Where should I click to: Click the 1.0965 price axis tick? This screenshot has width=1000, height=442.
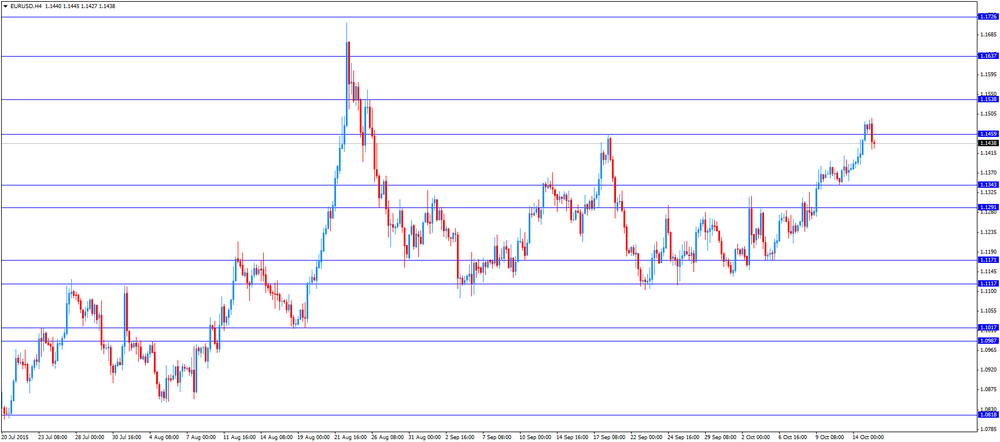(x=987, y=350)
